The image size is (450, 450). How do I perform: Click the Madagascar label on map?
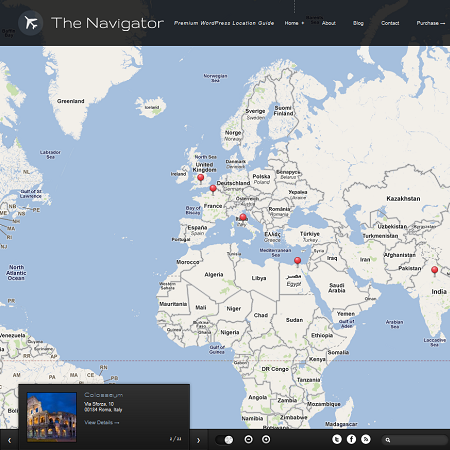click(x=341, y=424)
